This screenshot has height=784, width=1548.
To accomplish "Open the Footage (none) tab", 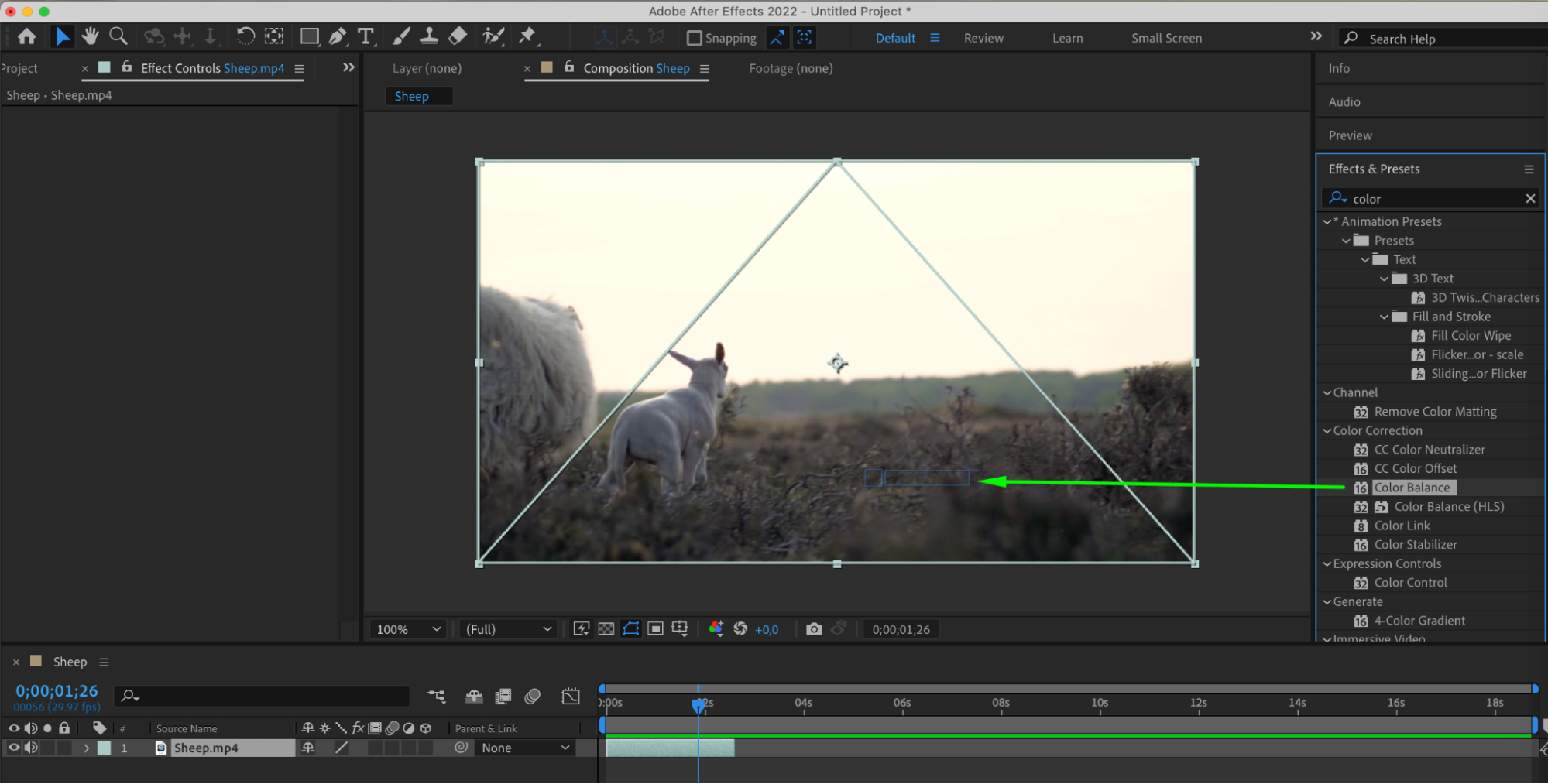I will point(791,68).
